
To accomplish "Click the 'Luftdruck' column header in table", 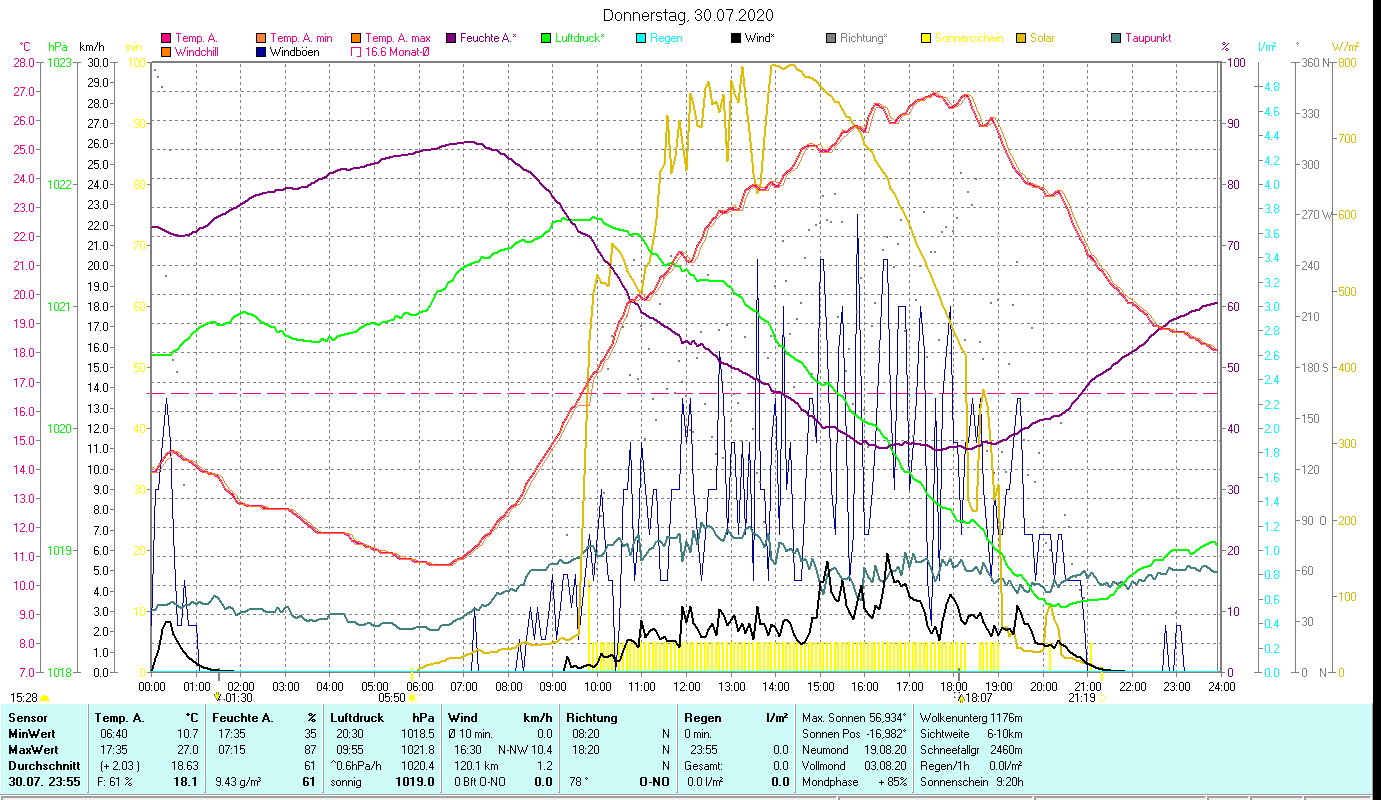I will tap(358, 718).
